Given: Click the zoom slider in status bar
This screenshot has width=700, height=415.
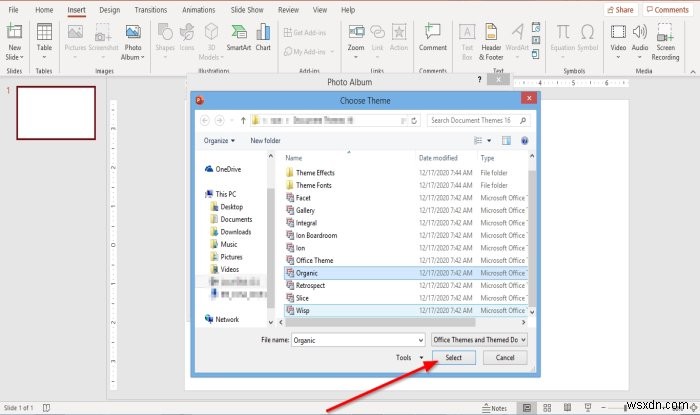Looking at the screenshot, I should (625, 408).
